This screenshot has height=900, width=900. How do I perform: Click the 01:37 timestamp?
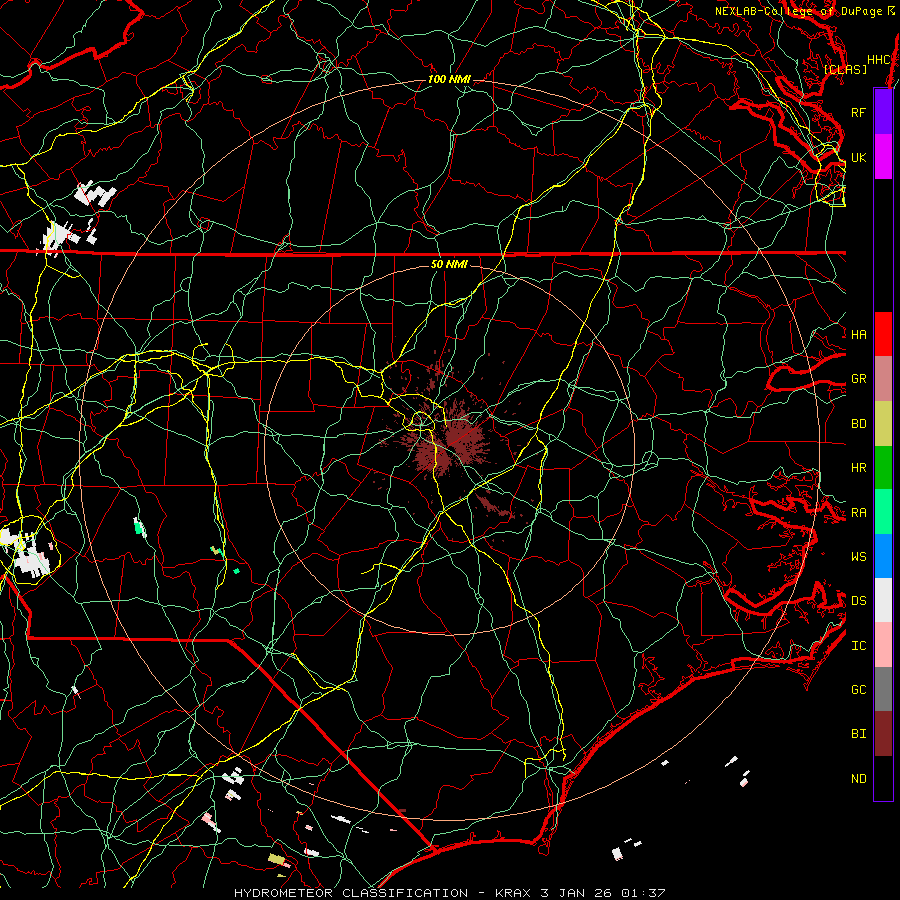(x=645, y=893)
